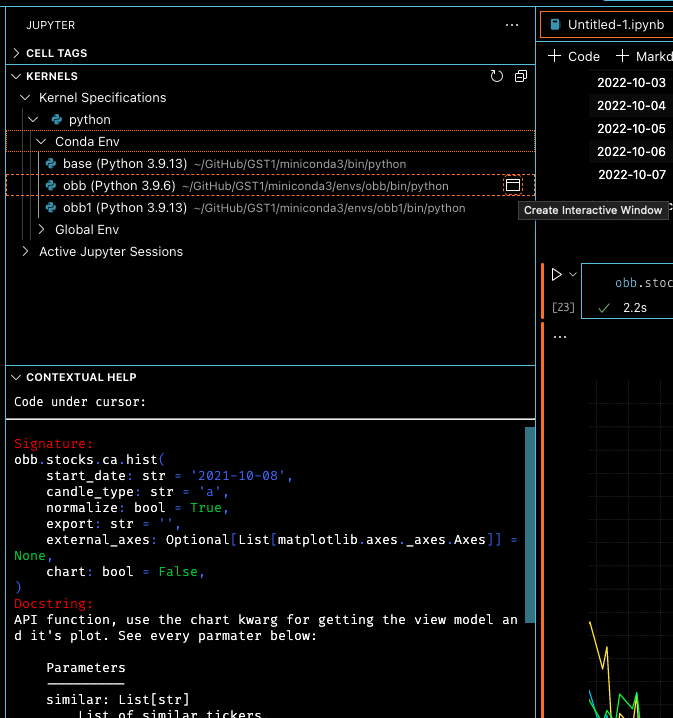Click the chart: bool = False line
The width and height of the screenshot is (673, 718).
[x=125, y=572]
